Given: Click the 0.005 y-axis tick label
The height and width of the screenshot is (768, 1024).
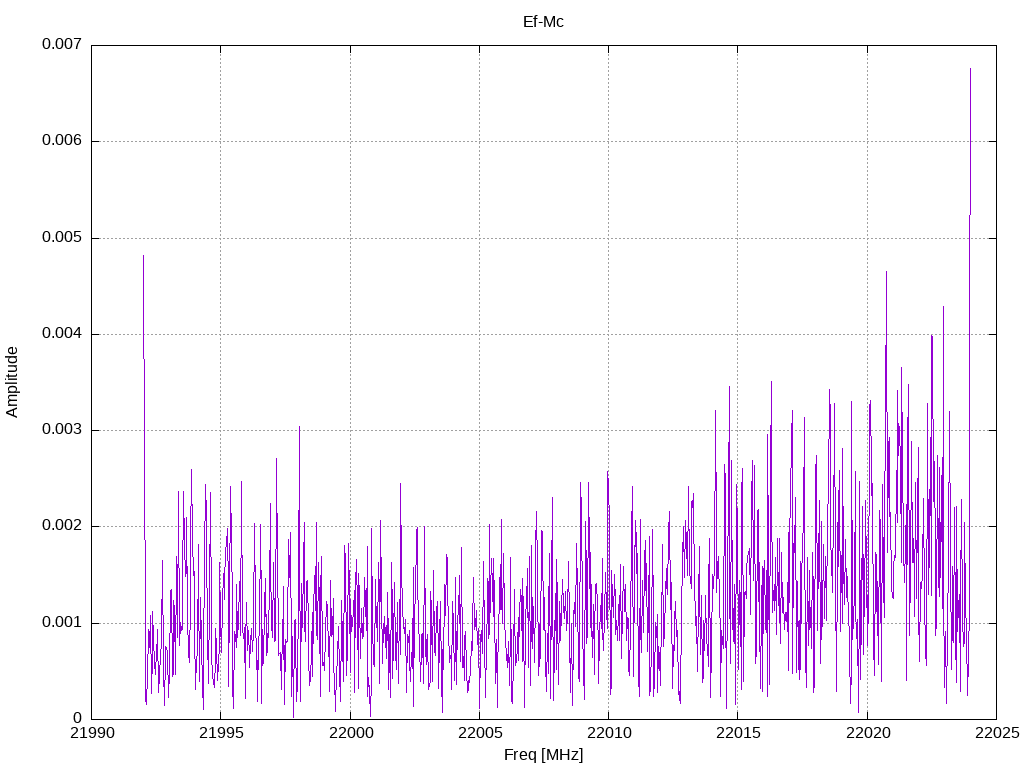Looking at the screenshot, I should click(61, 238).
